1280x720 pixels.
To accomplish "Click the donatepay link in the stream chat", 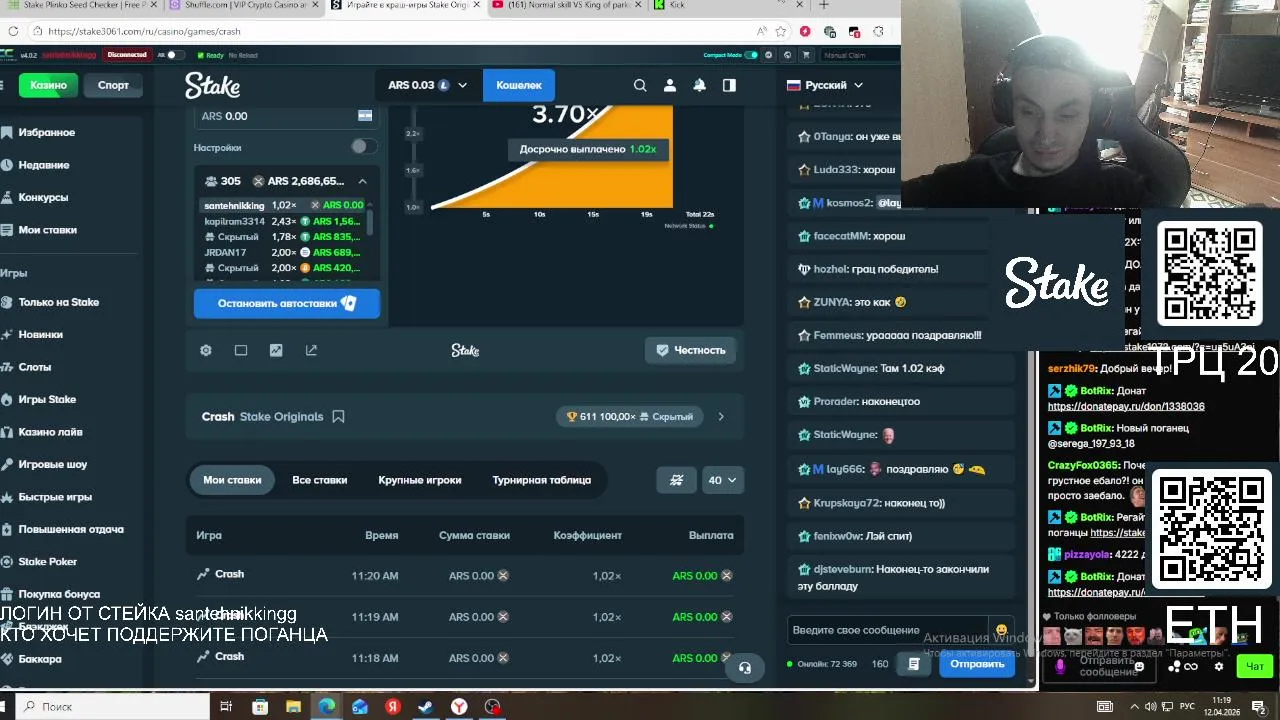I will tap(1126, 407).
